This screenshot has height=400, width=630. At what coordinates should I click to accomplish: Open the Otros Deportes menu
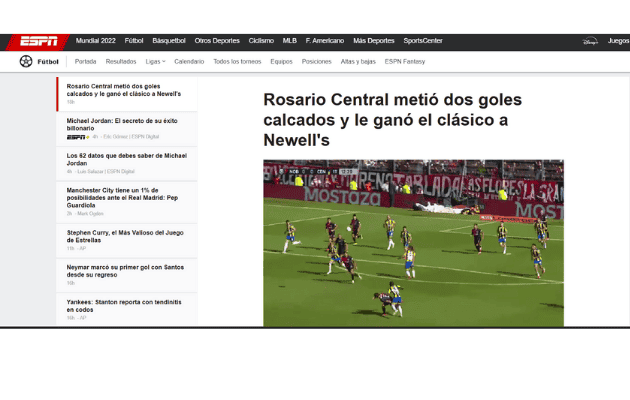pos(217,41)
